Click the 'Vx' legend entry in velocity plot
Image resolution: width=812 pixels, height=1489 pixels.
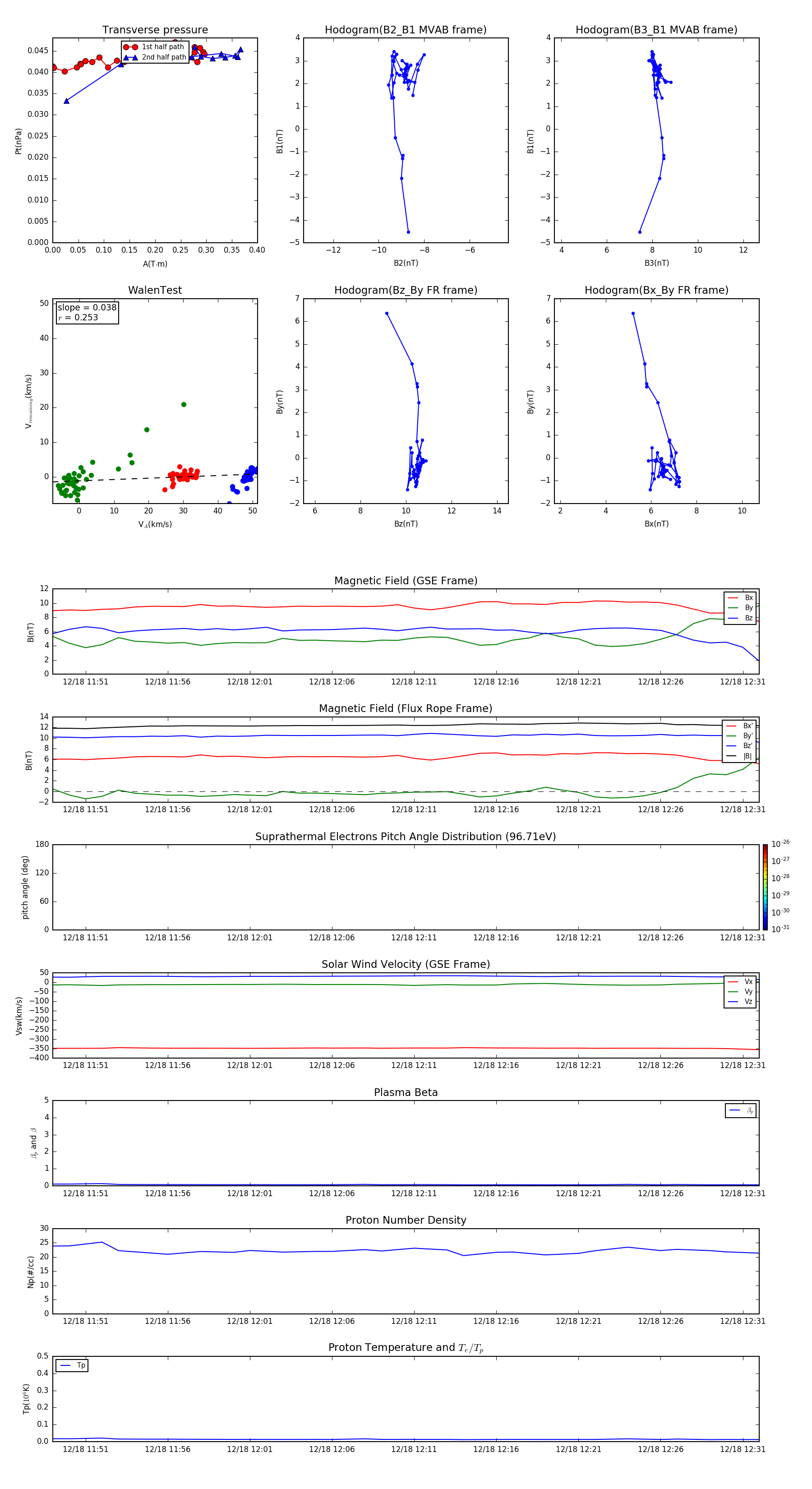click(740, 981)
